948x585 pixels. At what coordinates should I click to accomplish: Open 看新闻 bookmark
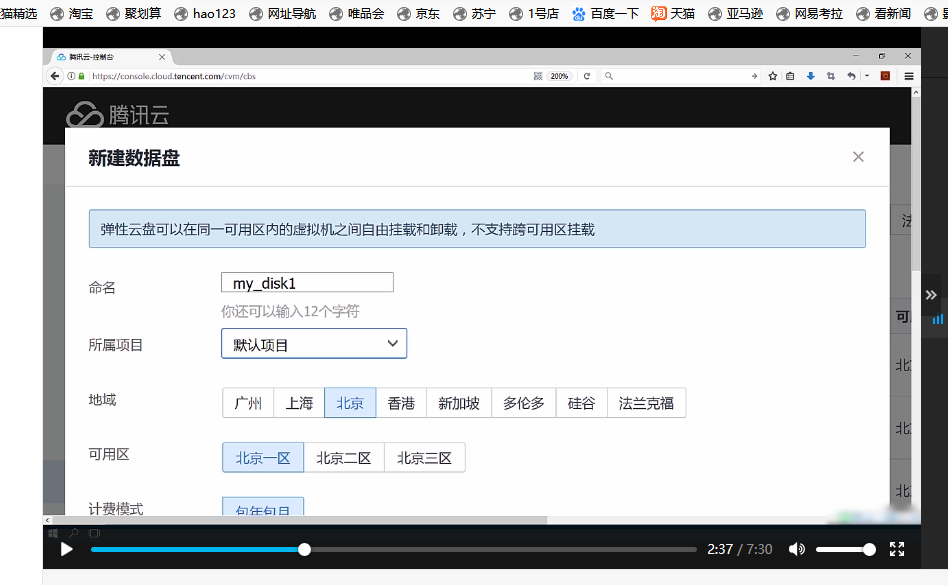[x=883, y=13]
